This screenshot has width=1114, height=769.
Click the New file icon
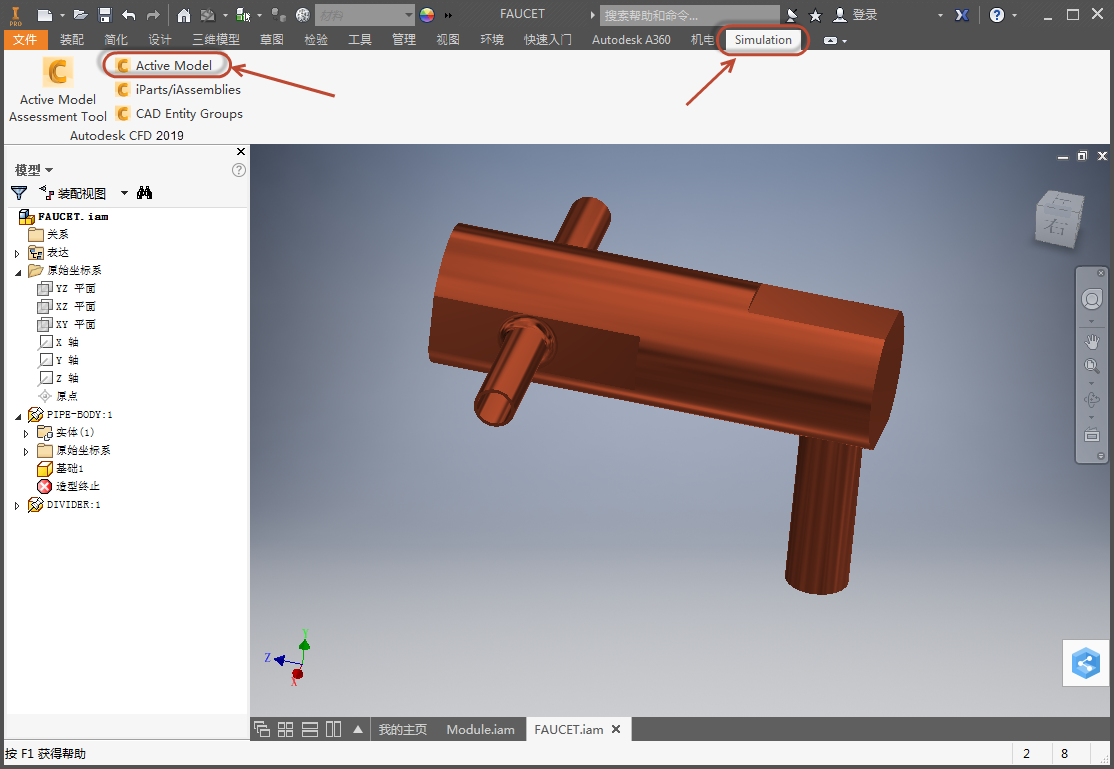point(45,15)
